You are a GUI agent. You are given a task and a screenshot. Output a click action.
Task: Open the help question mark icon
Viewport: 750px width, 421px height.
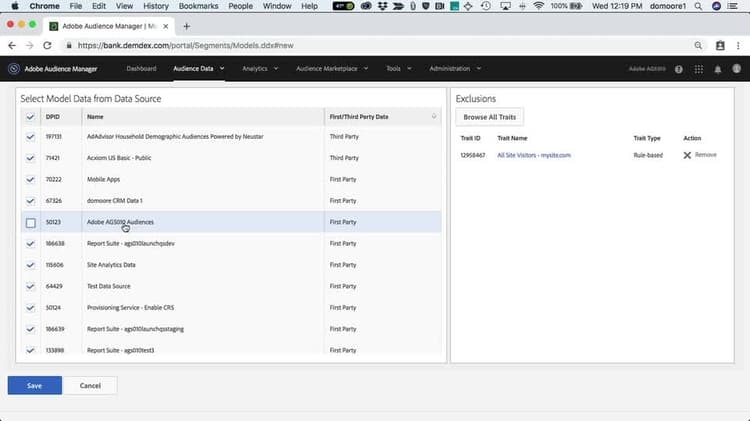click(679, 69)
